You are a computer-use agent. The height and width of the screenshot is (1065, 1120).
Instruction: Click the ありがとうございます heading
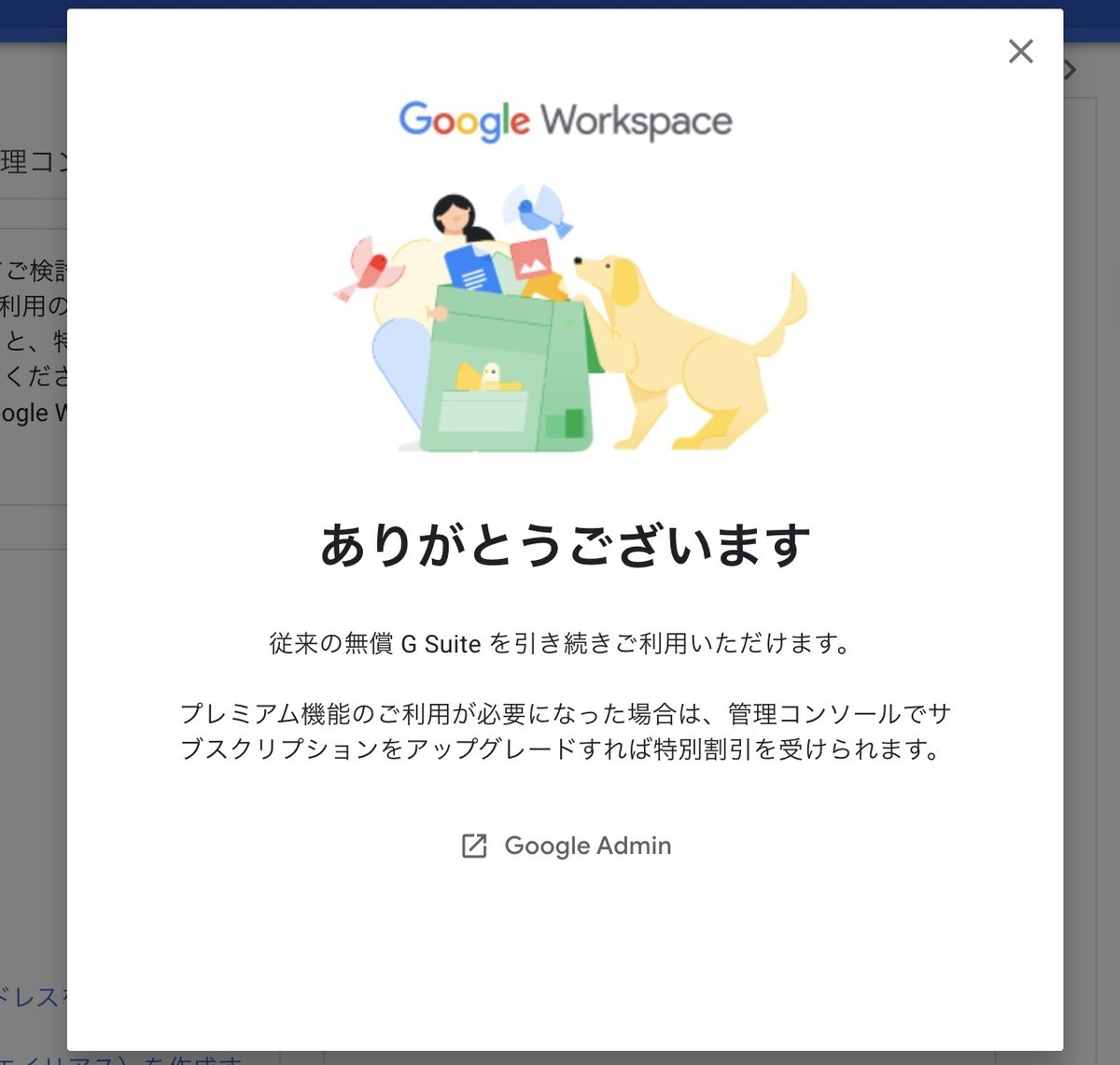pyautogui.click(x=566, y=545)
